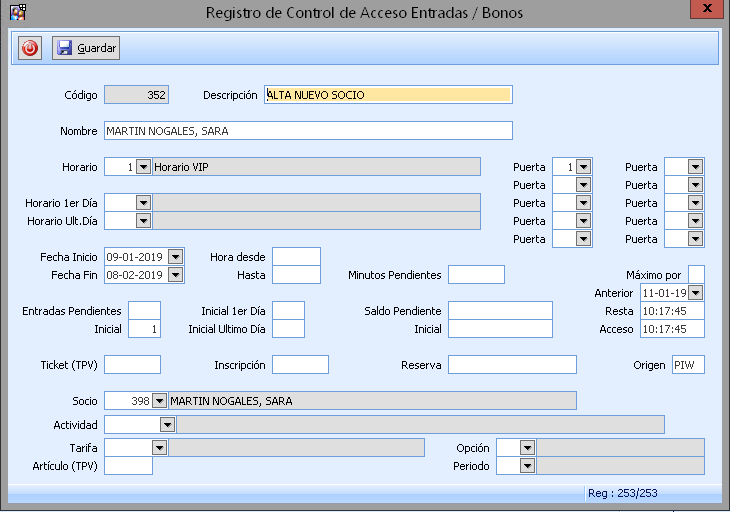Viewport: 730px width, 512px height.
Task: Open the Fecha Inicio date picker
Action: coord(176,257)
